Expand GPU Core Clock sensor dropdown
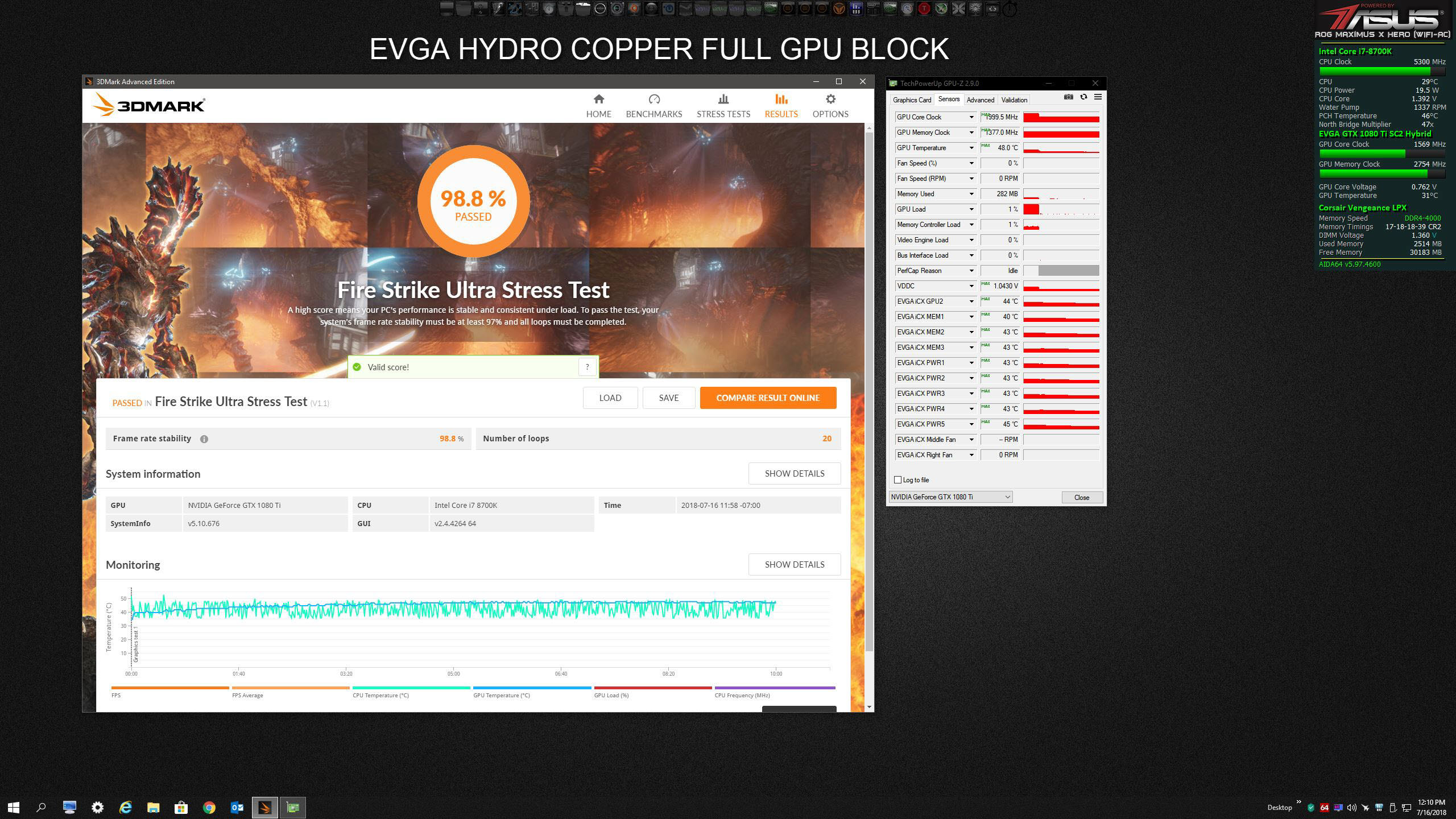 (x=971, y=117)
